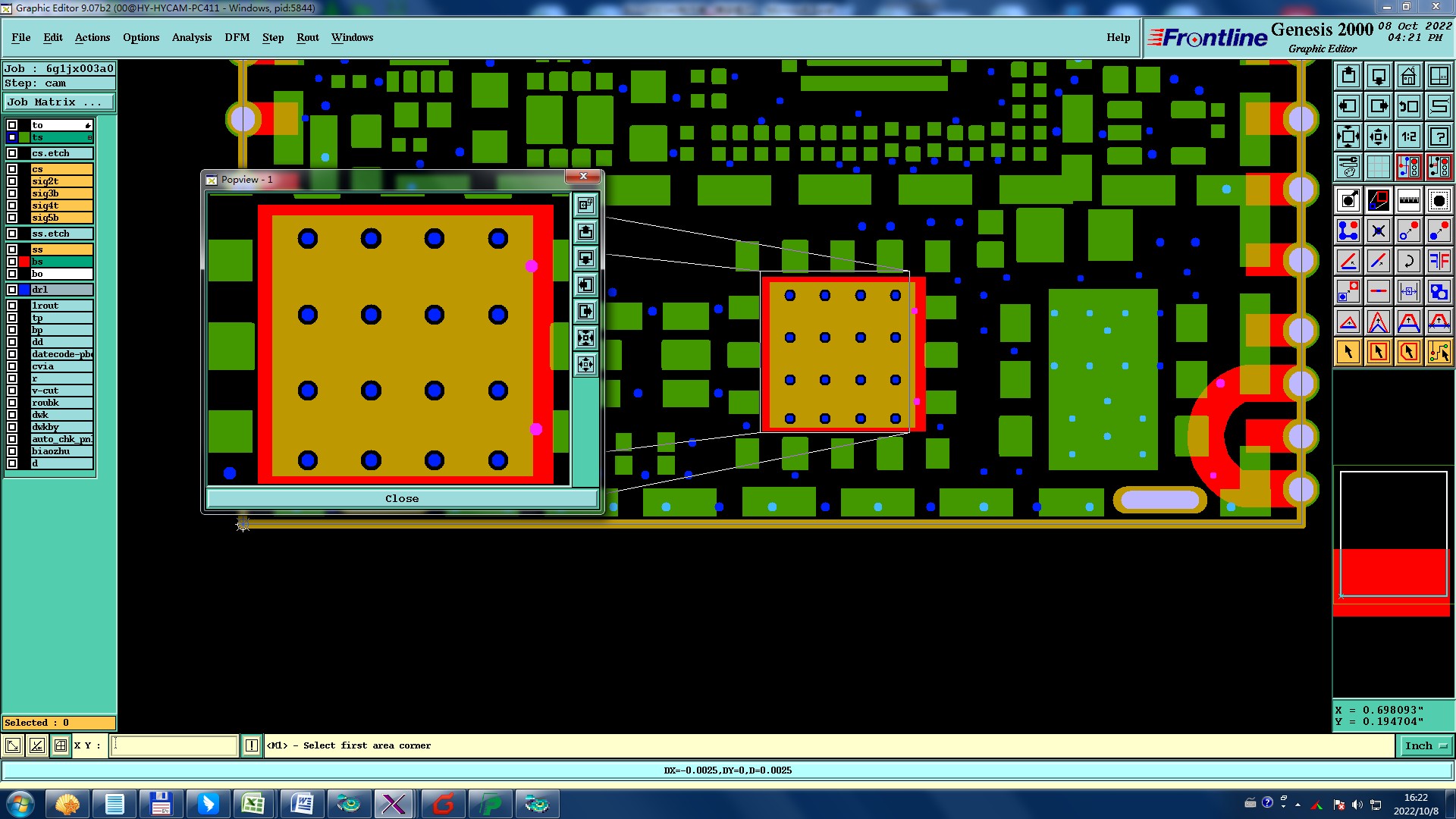The height and width of the screenshot is (819, 1456).
Task: Open the Windows Start button
Action: 20,803
